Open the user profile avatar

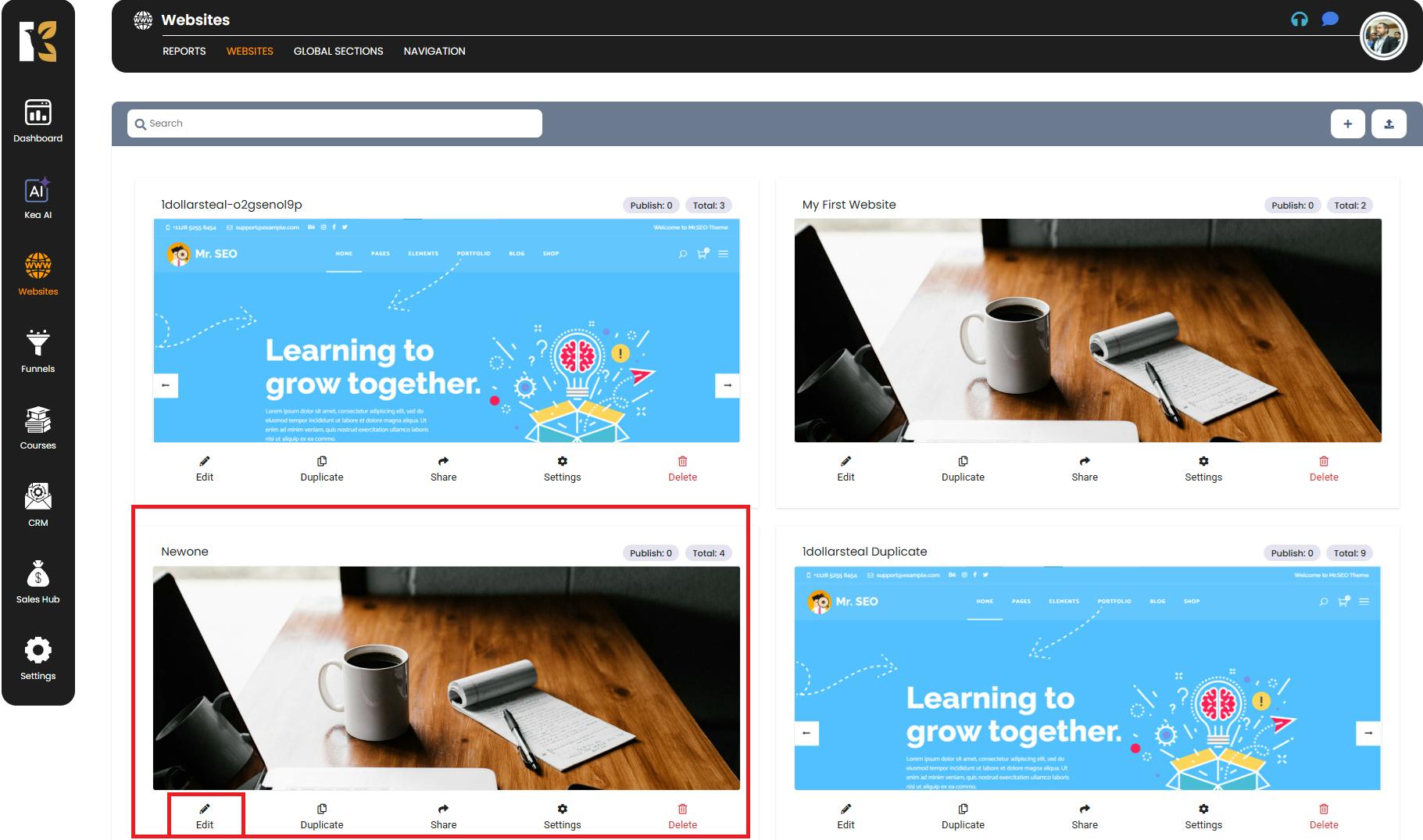click(x=1382, y=36)
